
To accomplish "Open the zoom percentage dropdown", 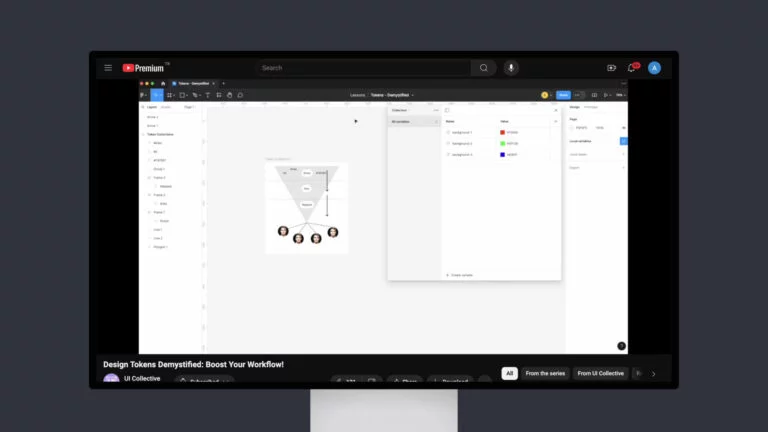I will [621, 95].
